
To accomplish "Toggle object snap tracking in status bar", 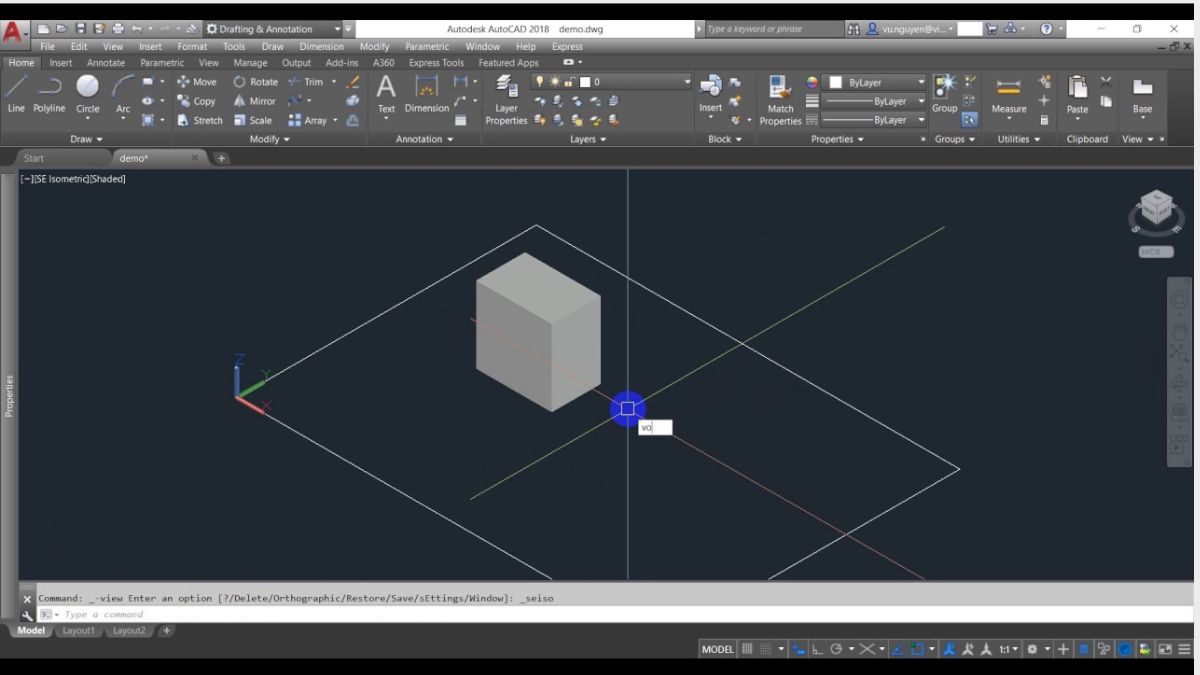I will click(898, 649).
